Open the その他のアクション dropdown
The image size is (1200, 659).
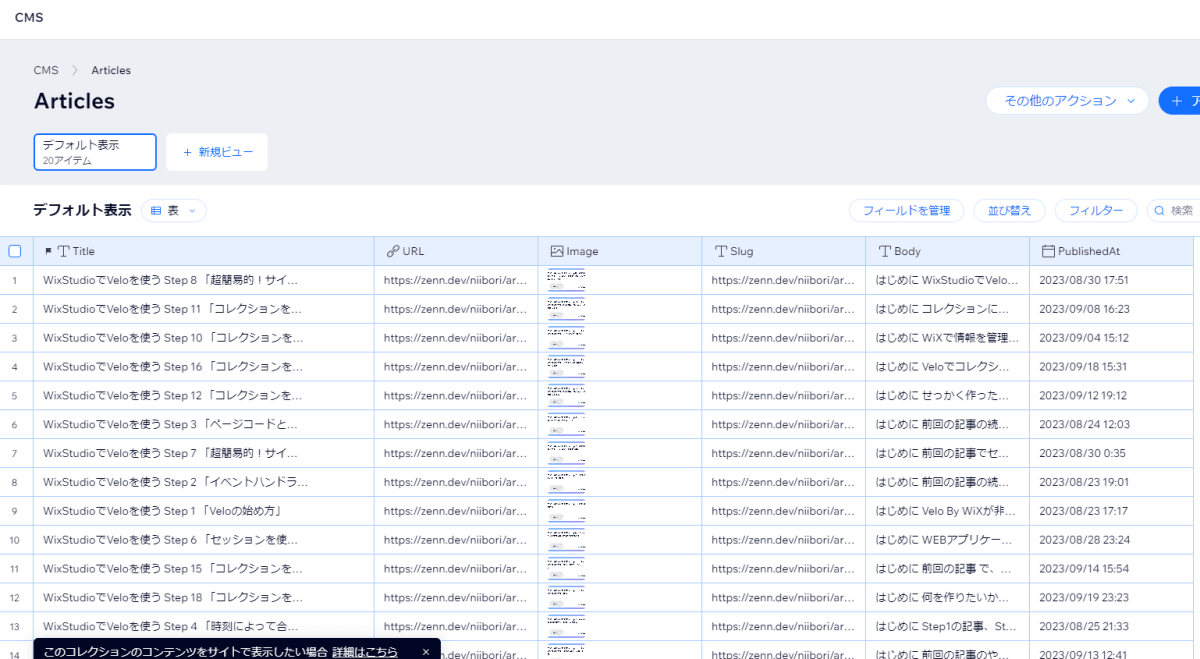(1067, 101)
